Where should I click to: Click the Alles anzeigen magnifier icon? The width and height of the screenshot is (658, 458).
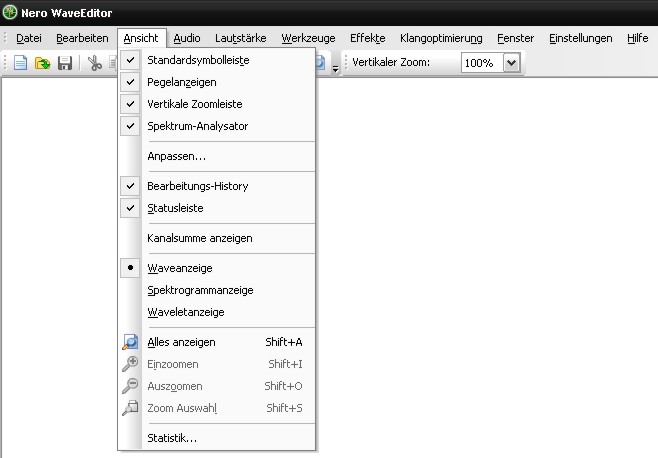pos(130,342)
